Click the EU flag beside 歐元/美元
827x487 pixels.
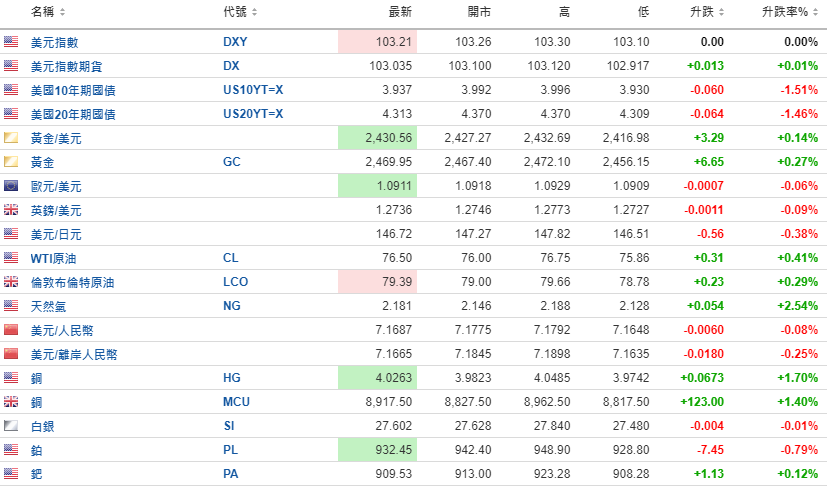pos(11,186)
